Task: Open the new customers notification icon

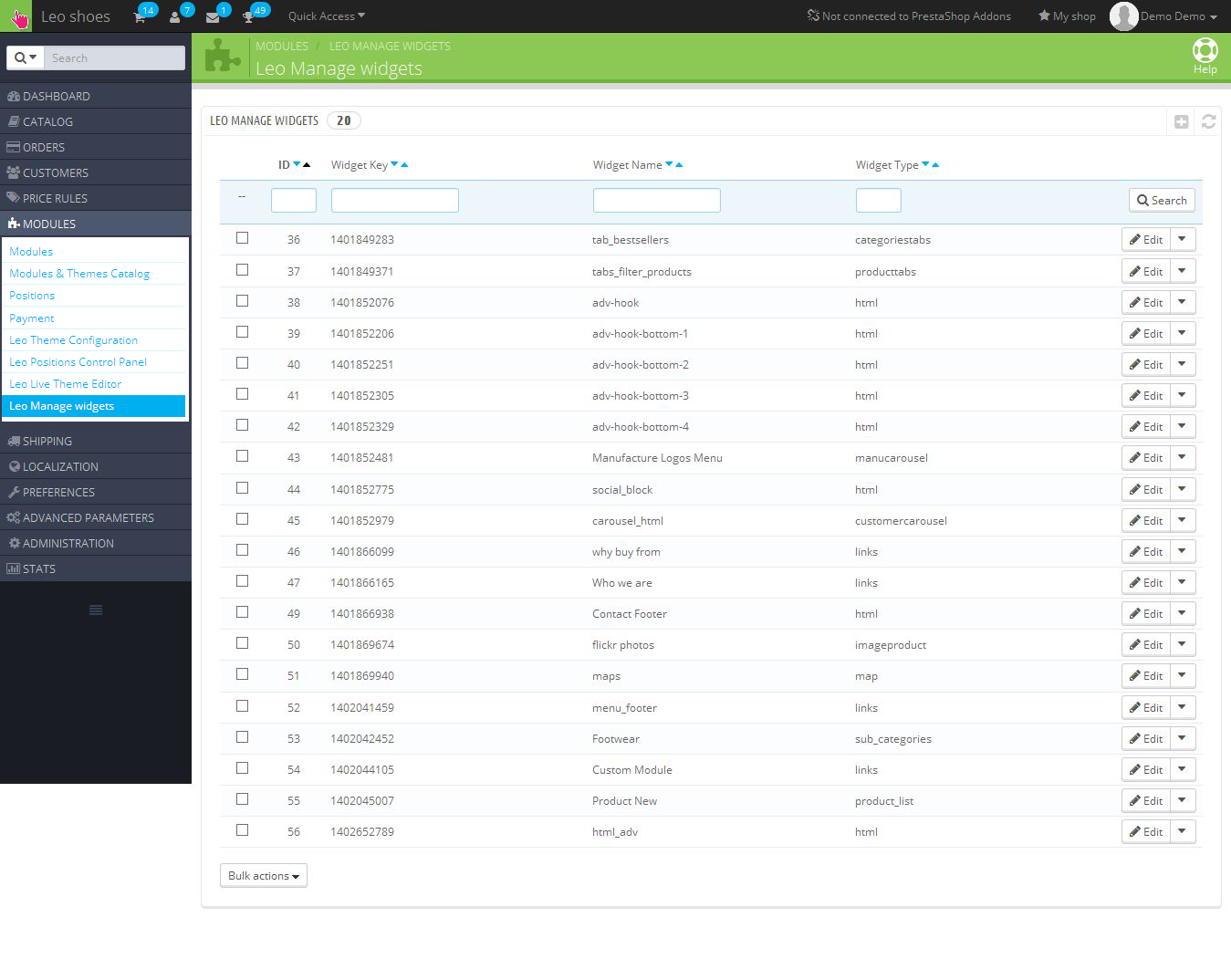Action: [174, 17]
